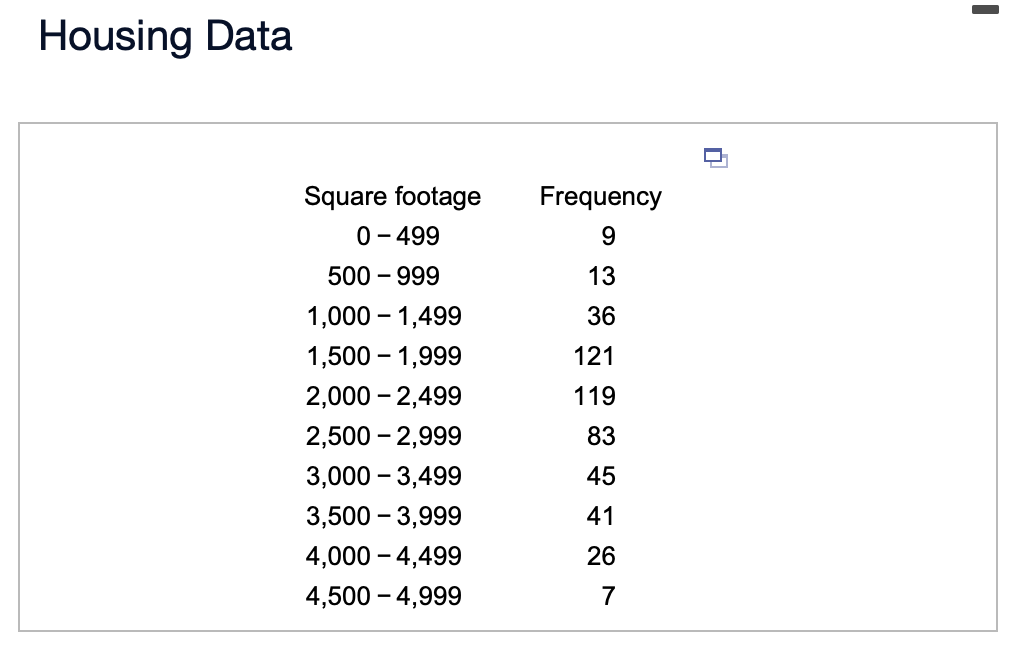
Task: Click the 4,500 – 4,999 entry
Action: (383, 596)
